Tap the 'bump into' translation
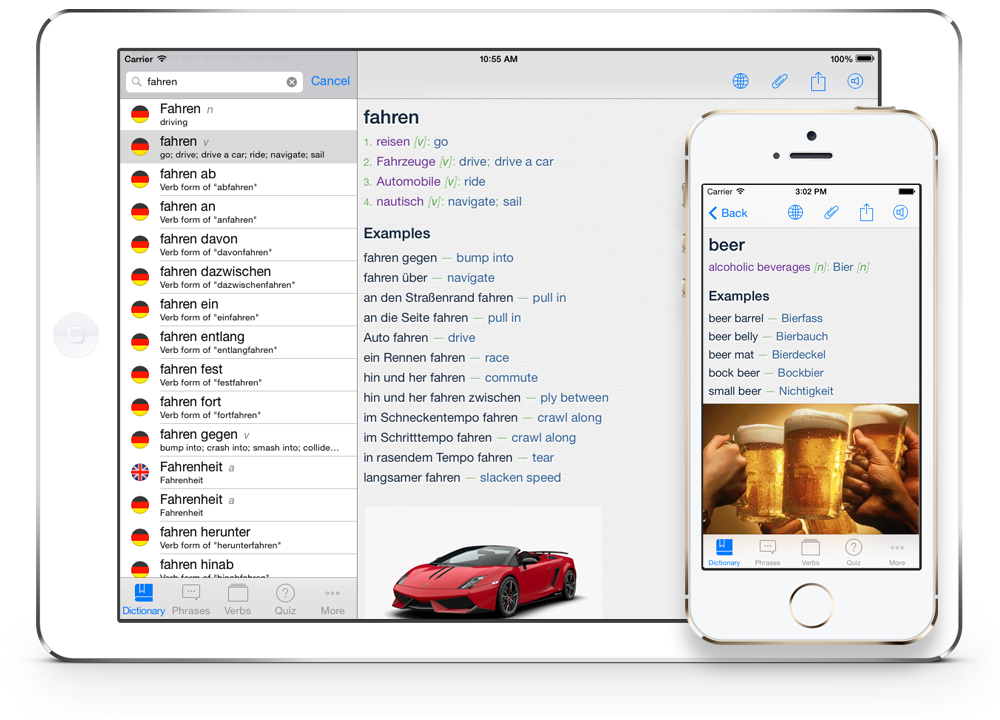This screenshot has height=720, width=1000. point(485,258)
